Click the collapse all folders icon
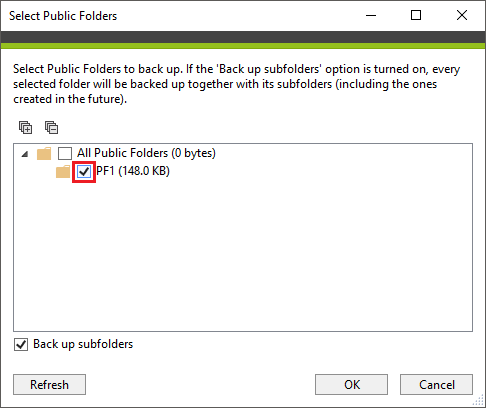 (51, 127)
